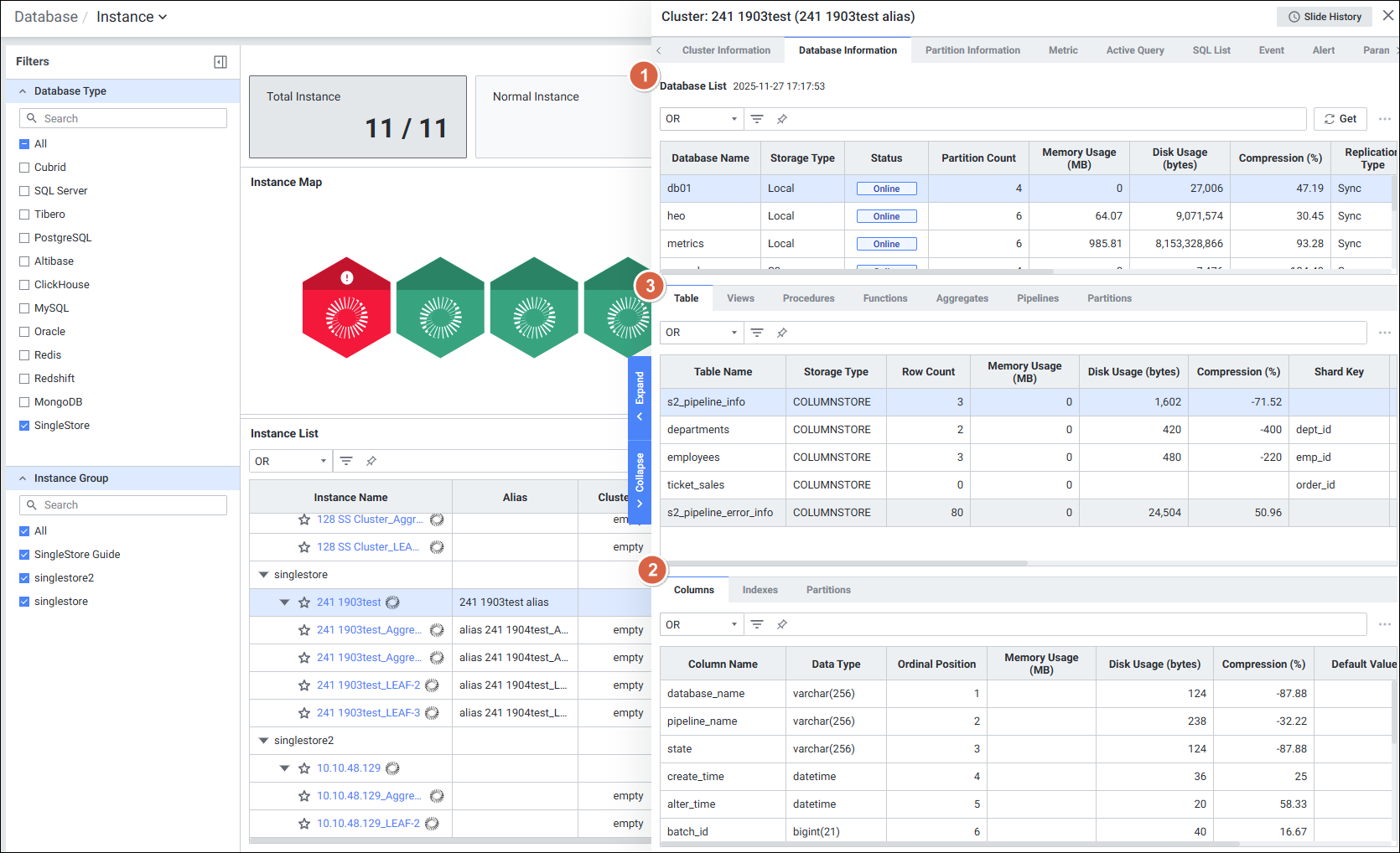
Task: Pin the Columns section filter bar
Action: [782, 624]
